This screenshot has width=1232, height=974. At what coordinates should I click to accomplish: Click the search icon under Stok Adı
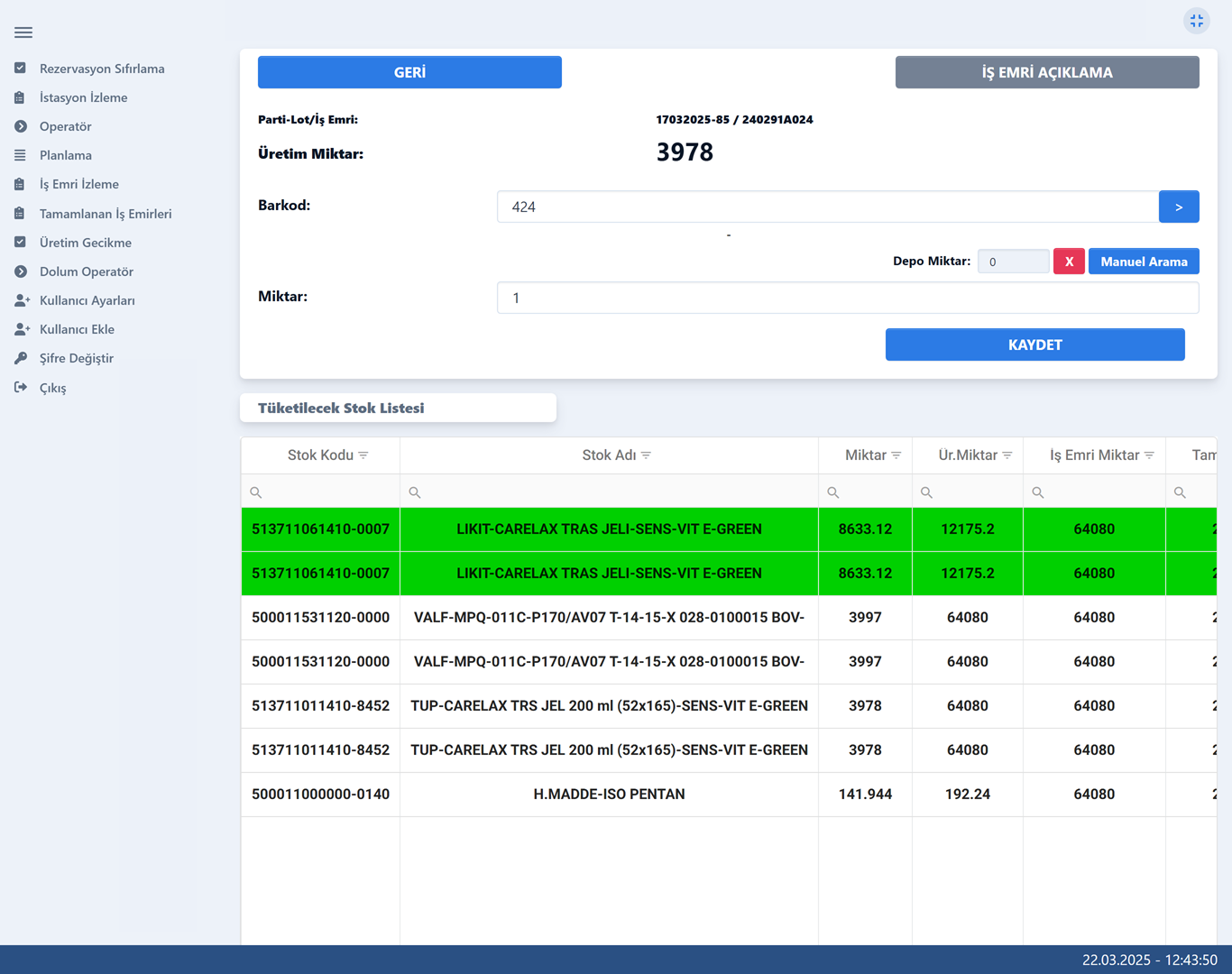415,492
